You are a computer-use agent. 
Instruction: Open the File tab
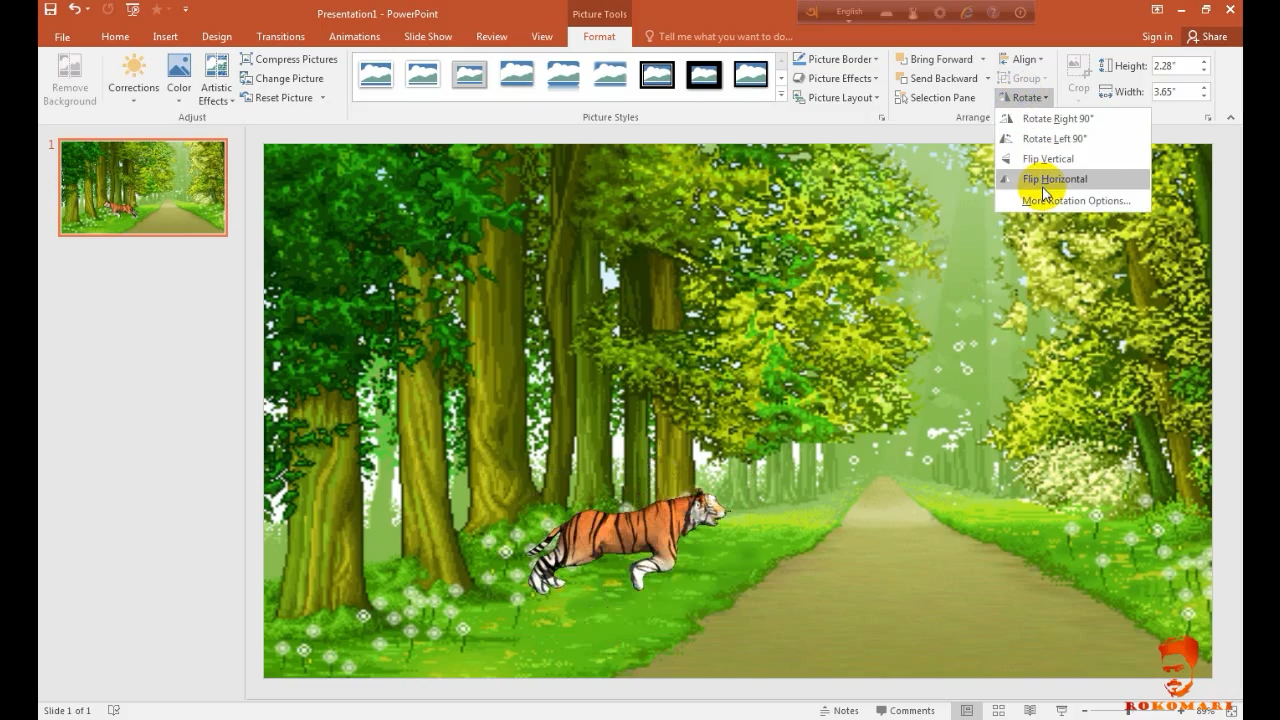pyautogui.click(x=62, y=37)
